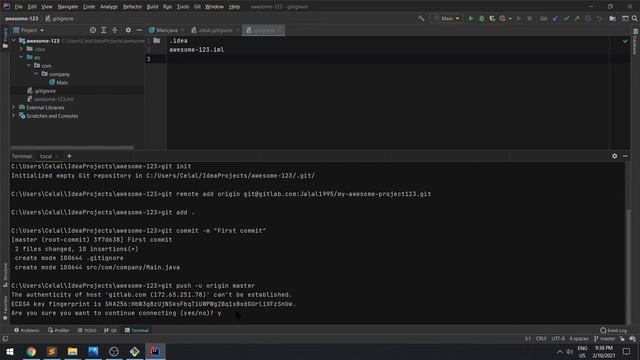The image size is (640, 360).
Task: Hide the Terminal panel minus icon
Action: [625, 156]
